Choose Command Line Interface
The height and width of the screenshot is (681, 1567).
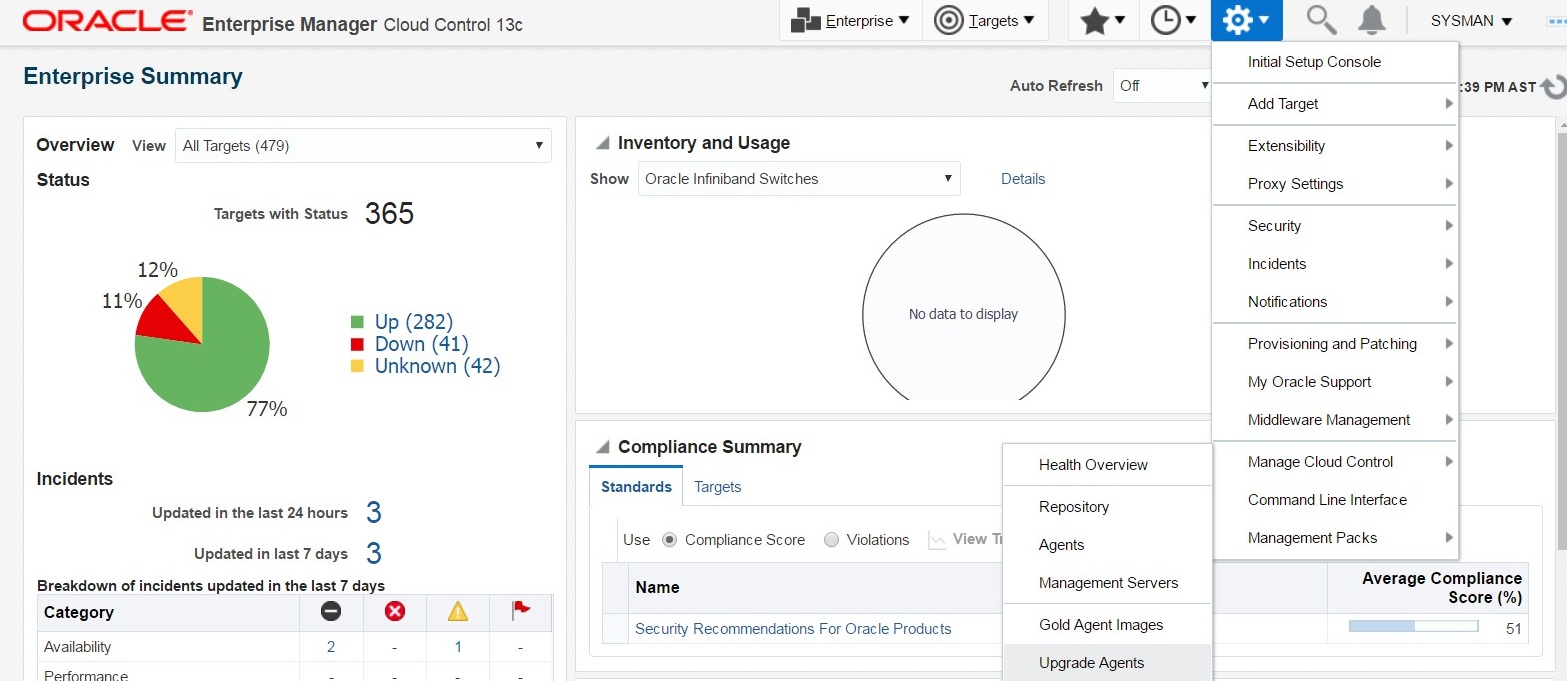click(1335, 500)
